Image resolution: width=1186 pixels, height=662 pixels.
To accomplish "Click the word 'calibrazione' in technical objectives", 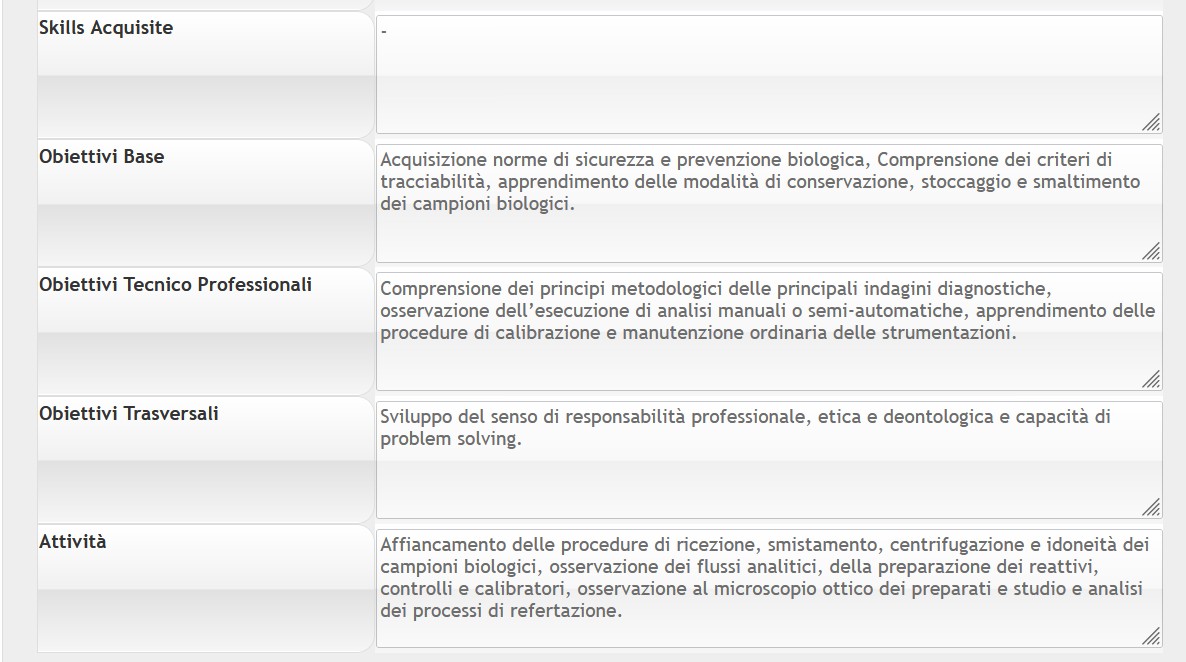I will pos(548,333).
